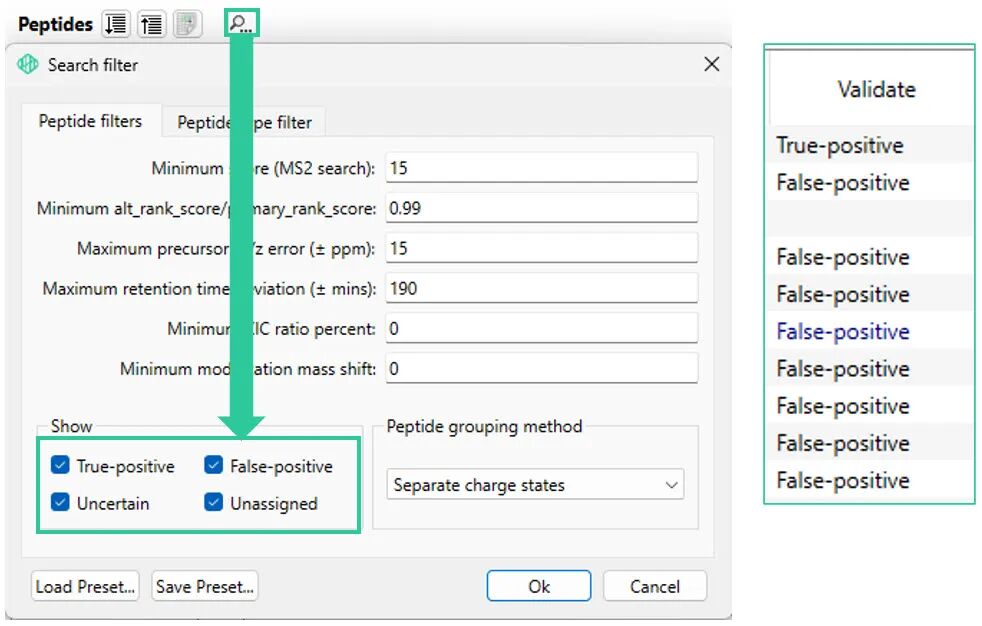Close the Search filter dialog
Image resolution: width=982 pixels, height=626 pixels.
click(x=711, y=65)
